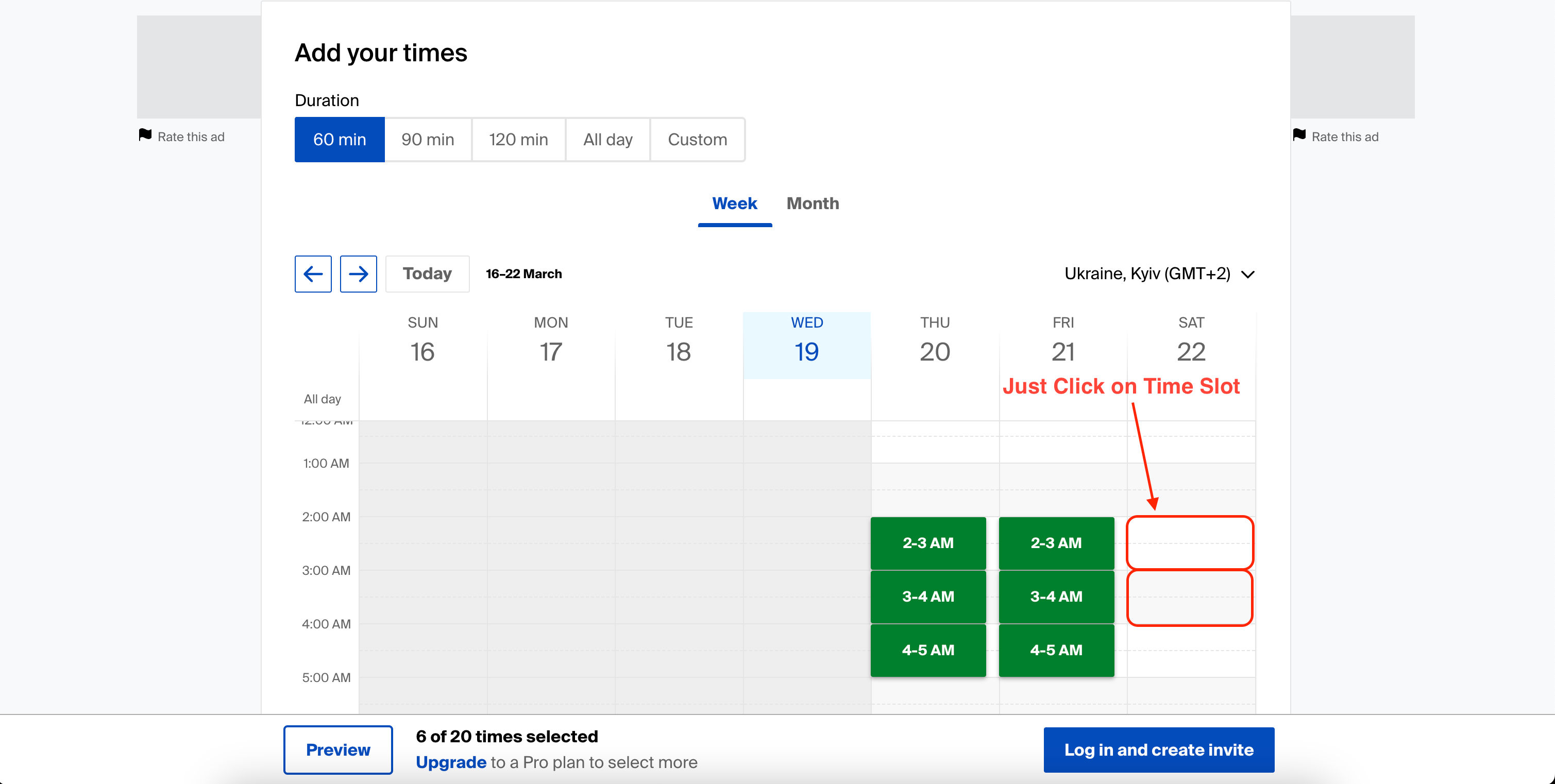Select 60 min duration
1555x784 pixels.
339,140
